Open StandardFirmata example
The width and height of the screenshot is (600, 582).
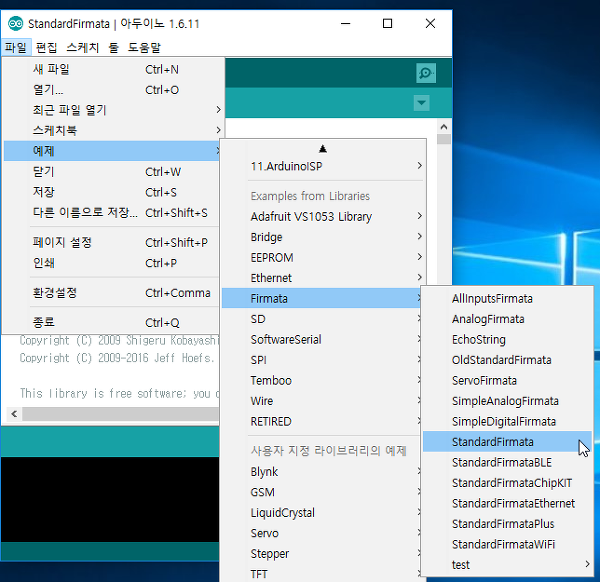coord(507,442)
